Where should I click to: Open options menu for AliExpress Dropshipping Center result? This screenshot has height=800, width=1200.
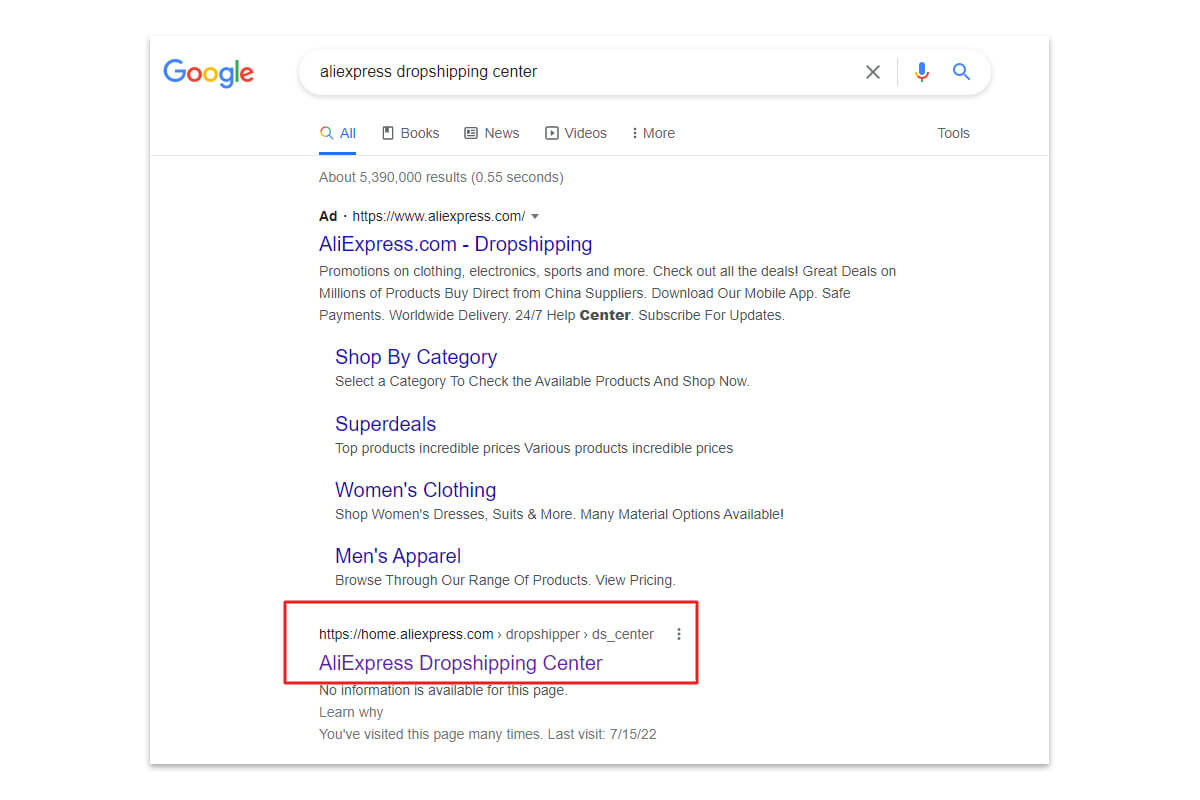click(679, 634)
